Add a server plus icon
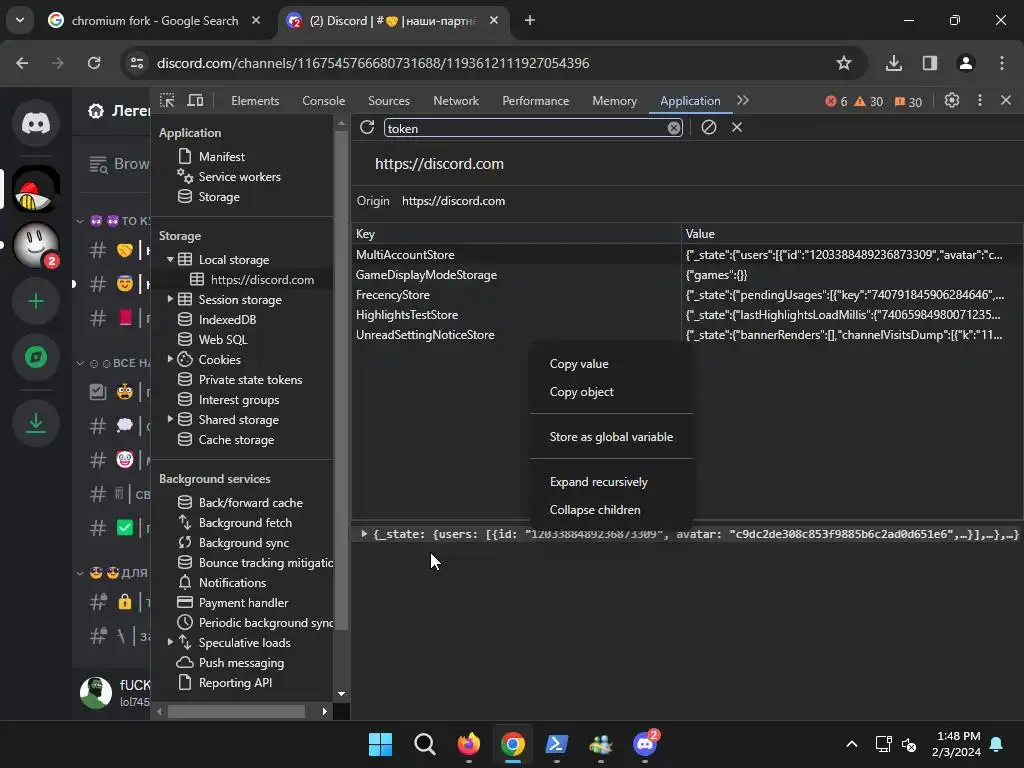The image size is (1024, 768). (36, 301)
